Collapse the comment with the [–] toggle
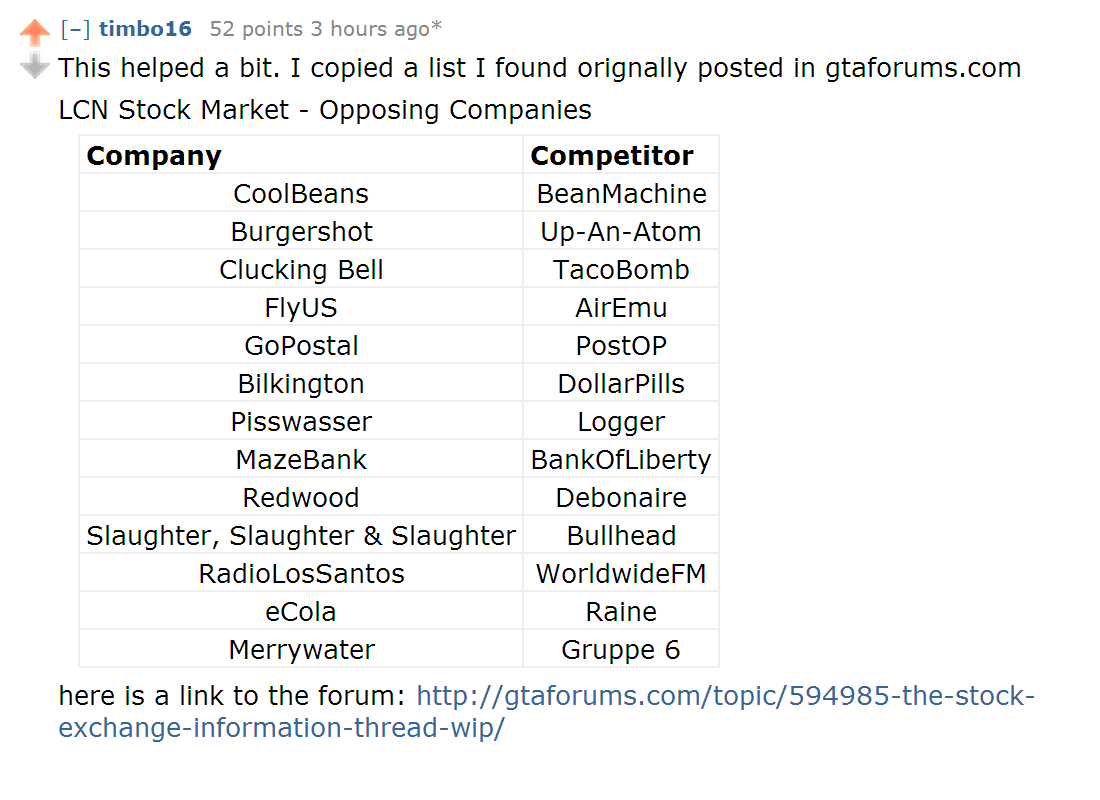 pos(75,29)
